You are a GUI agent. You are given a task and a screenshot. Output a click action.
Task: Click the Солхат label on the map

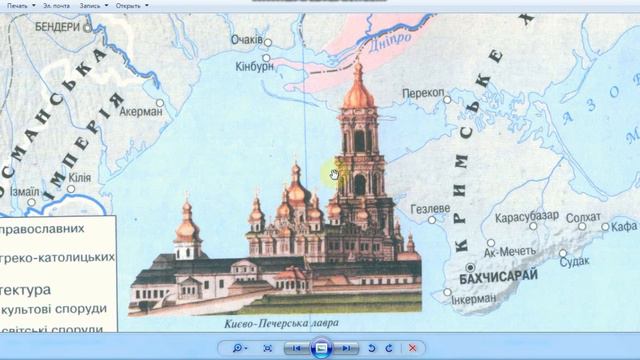583,218
